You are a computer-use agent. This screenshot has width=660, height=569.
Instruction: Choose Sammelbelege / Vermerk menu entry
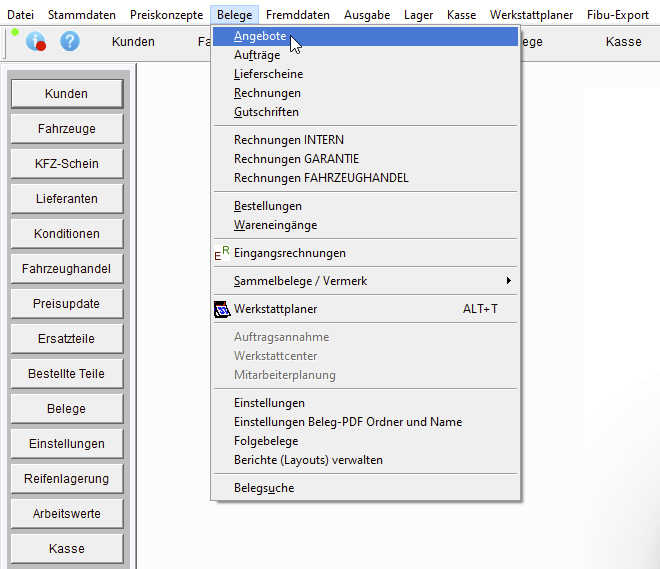click(x=365, y=281)
